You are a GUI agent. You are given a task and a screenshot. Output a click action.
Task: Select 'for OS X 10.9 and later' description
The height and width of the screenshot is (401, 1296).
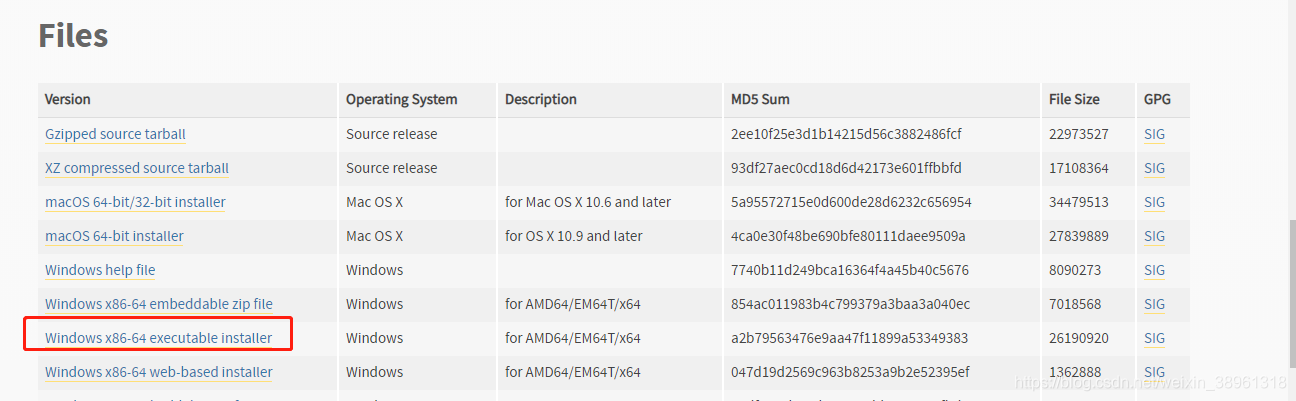click(573, 236)
